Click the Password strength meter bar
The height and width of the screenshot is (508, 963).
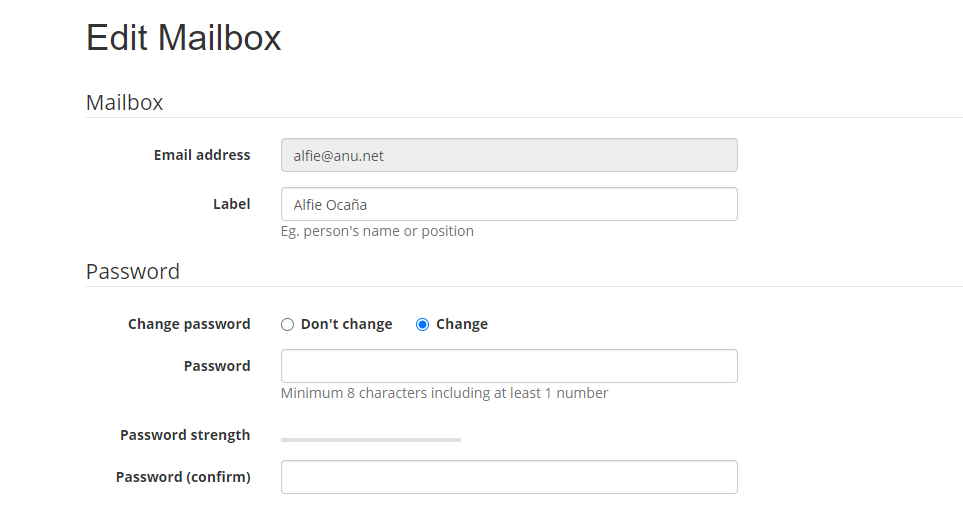click(371, 440)
